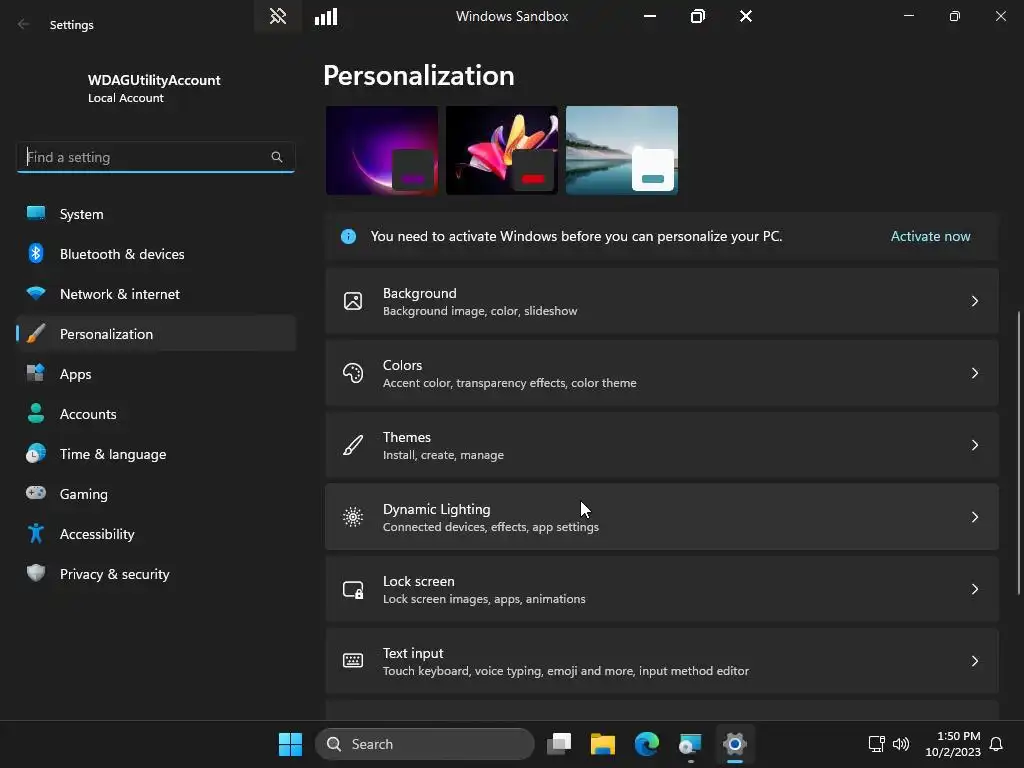Open Bluetooth & devices category
Screen dimensions: 1024x768
point(156,253)
